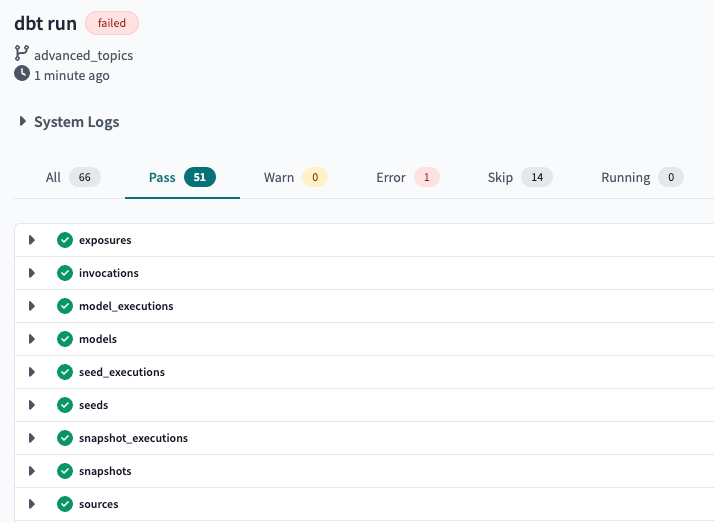The height and width of the screenshot is (523, 714).
Task: Click the git branch icon beside advanced_topics
Action: pos(21,53)
